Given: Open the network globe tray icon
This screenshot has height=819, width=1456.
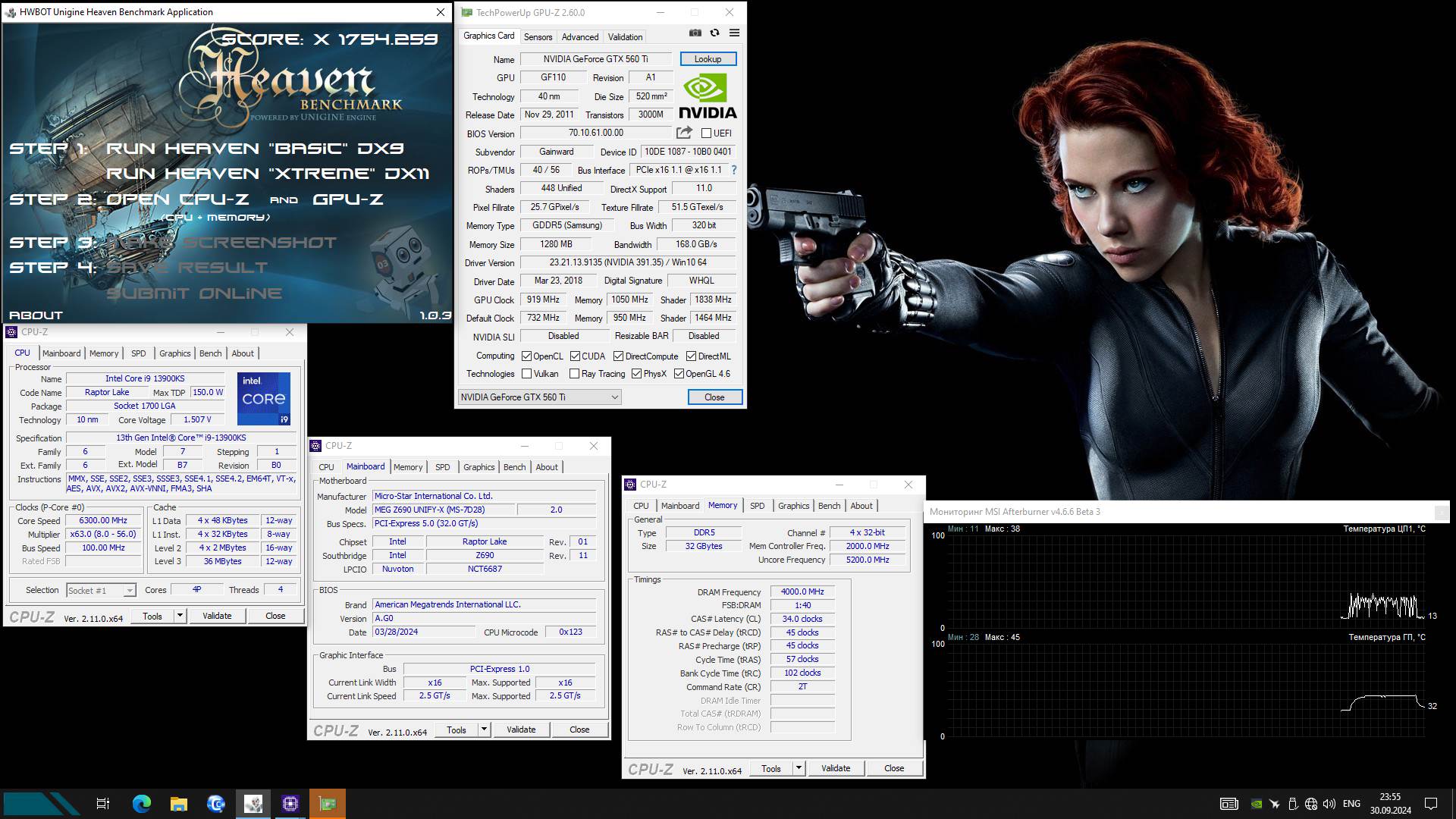Looking at the screenshot, I should [x=1311, y=804].
